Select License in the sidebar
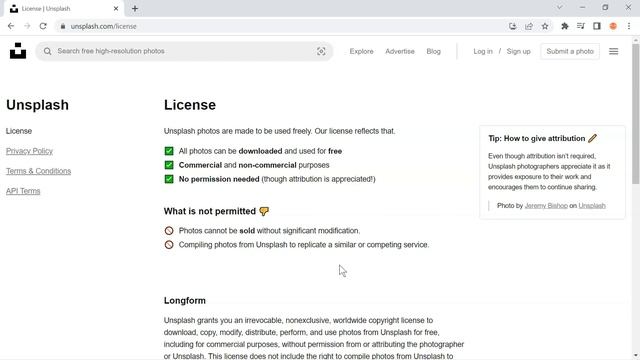The width and height of the screenshot is (640, 360). (x=19, y=131)
